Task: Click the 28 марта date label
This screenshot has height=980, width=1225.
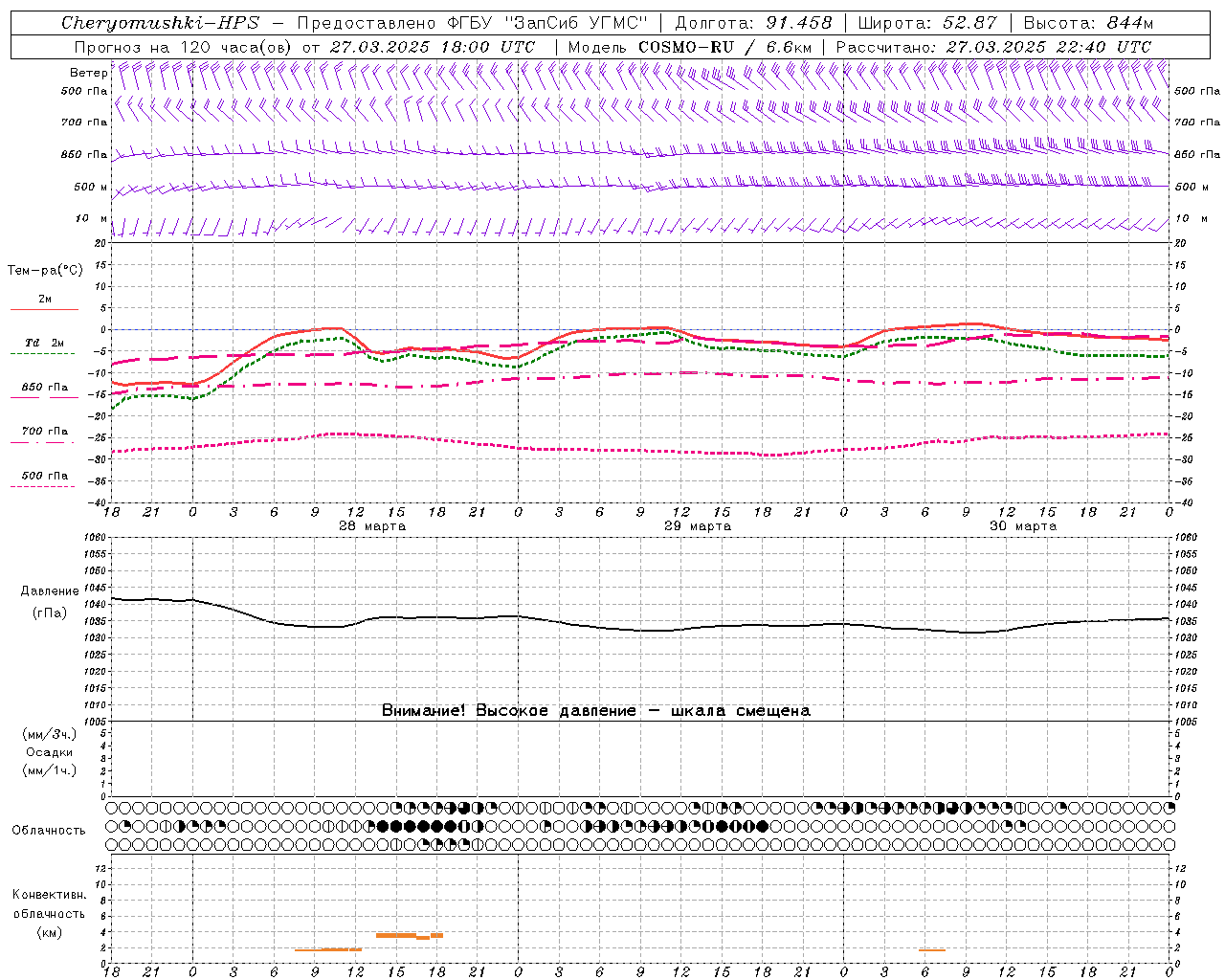Action: [x=372, y=526]
